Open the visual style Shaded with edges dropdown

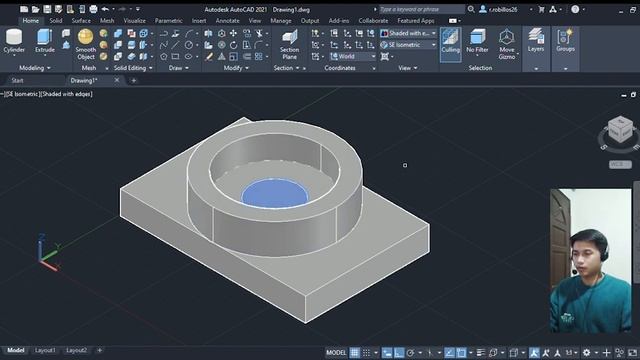pos(408,33)
